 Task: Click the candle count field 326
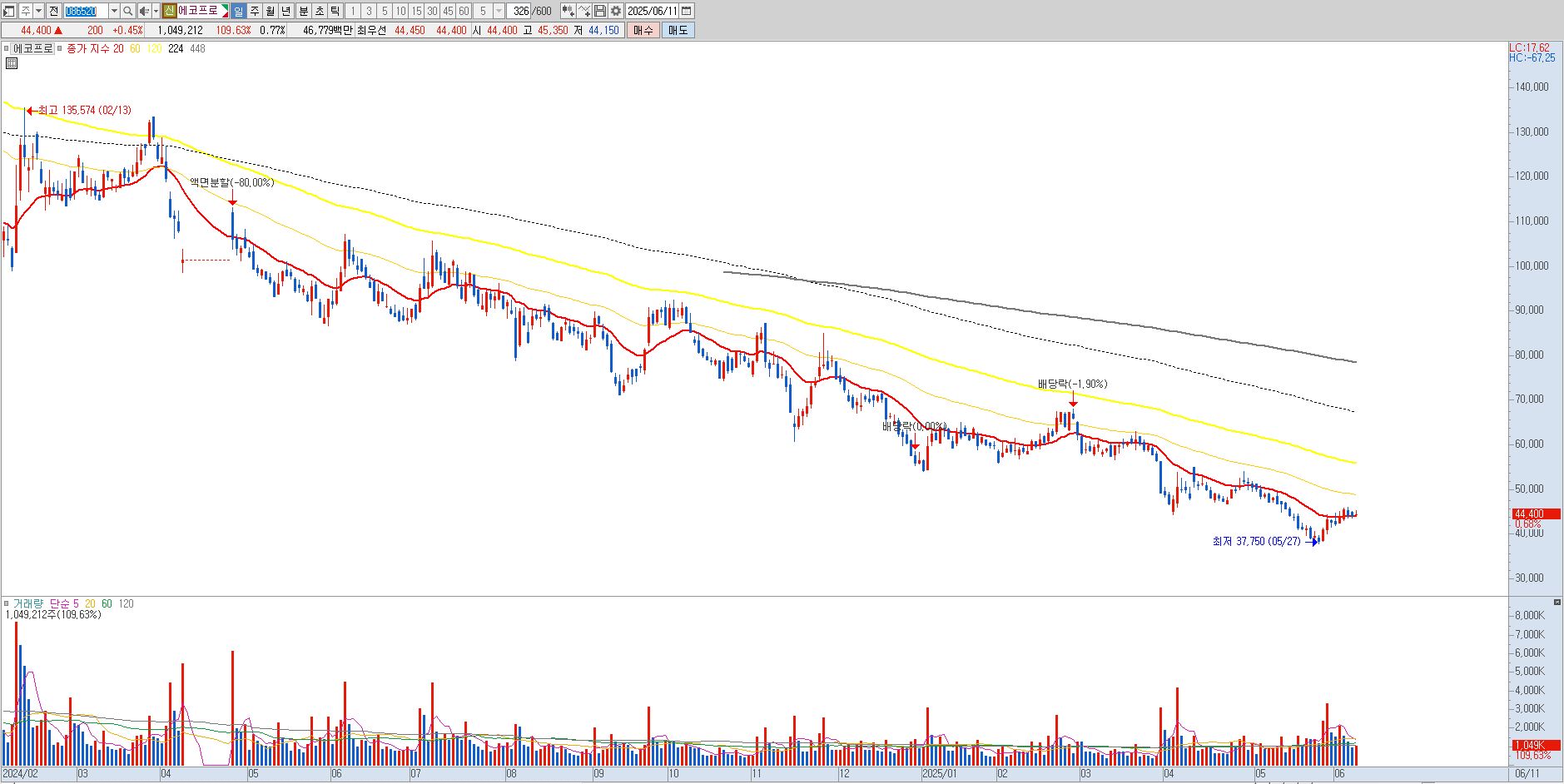point(520,11)
